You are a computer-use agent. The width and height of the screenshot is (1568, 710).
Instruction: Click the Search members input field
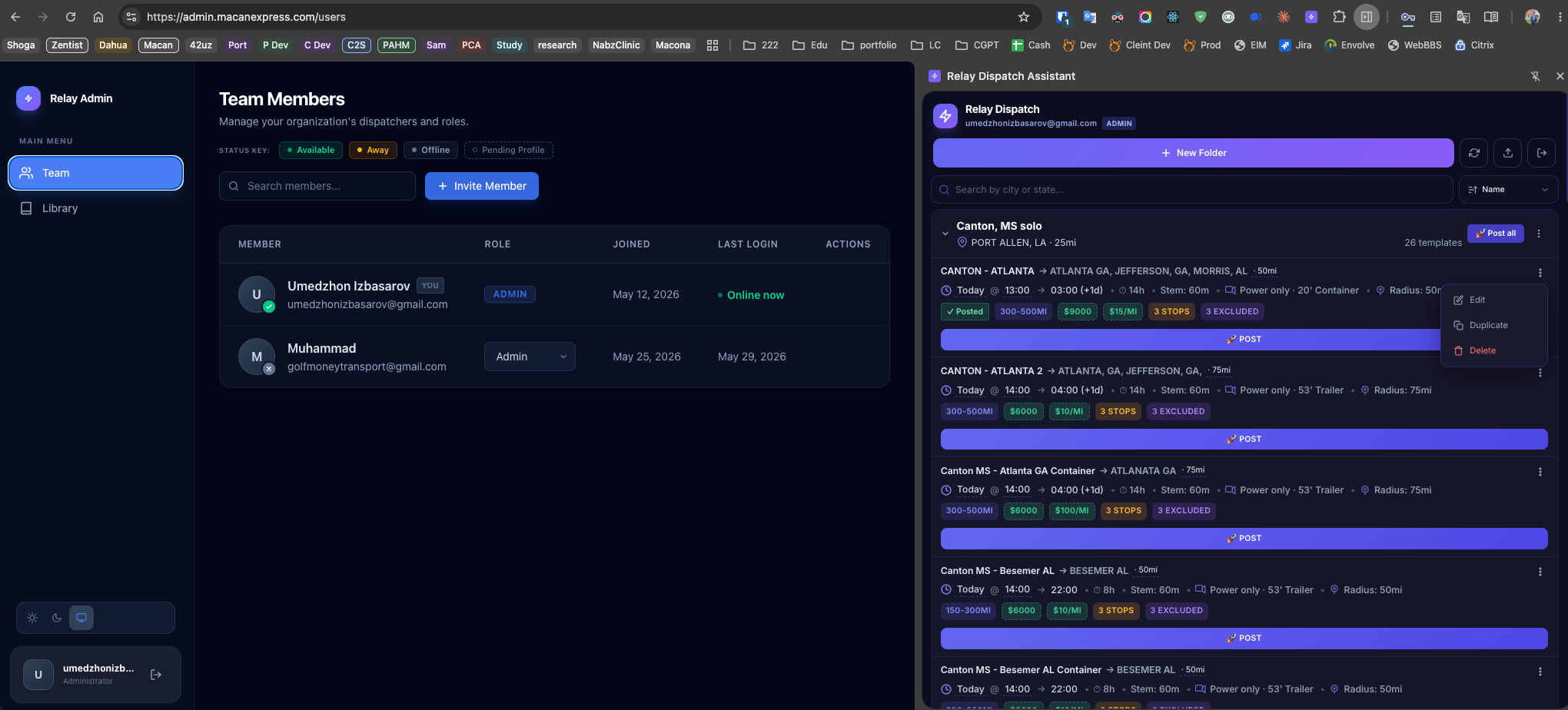[317, 186]
